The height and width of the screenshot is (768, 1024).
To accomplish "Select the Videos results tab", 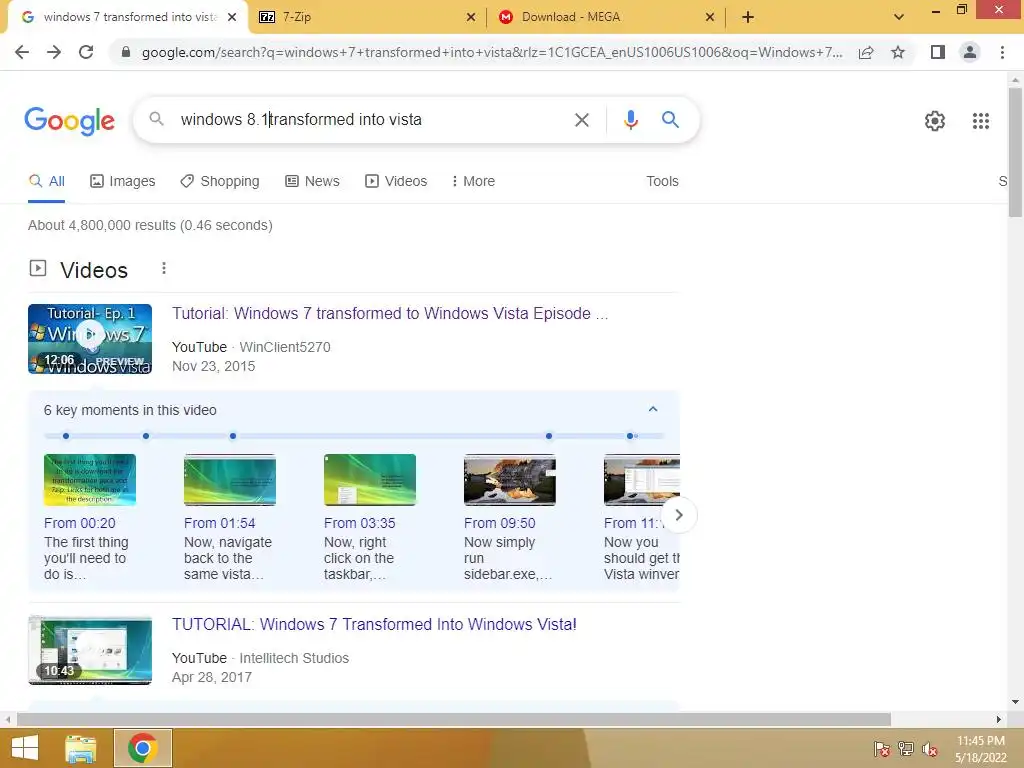I will (x=396, y=181).
